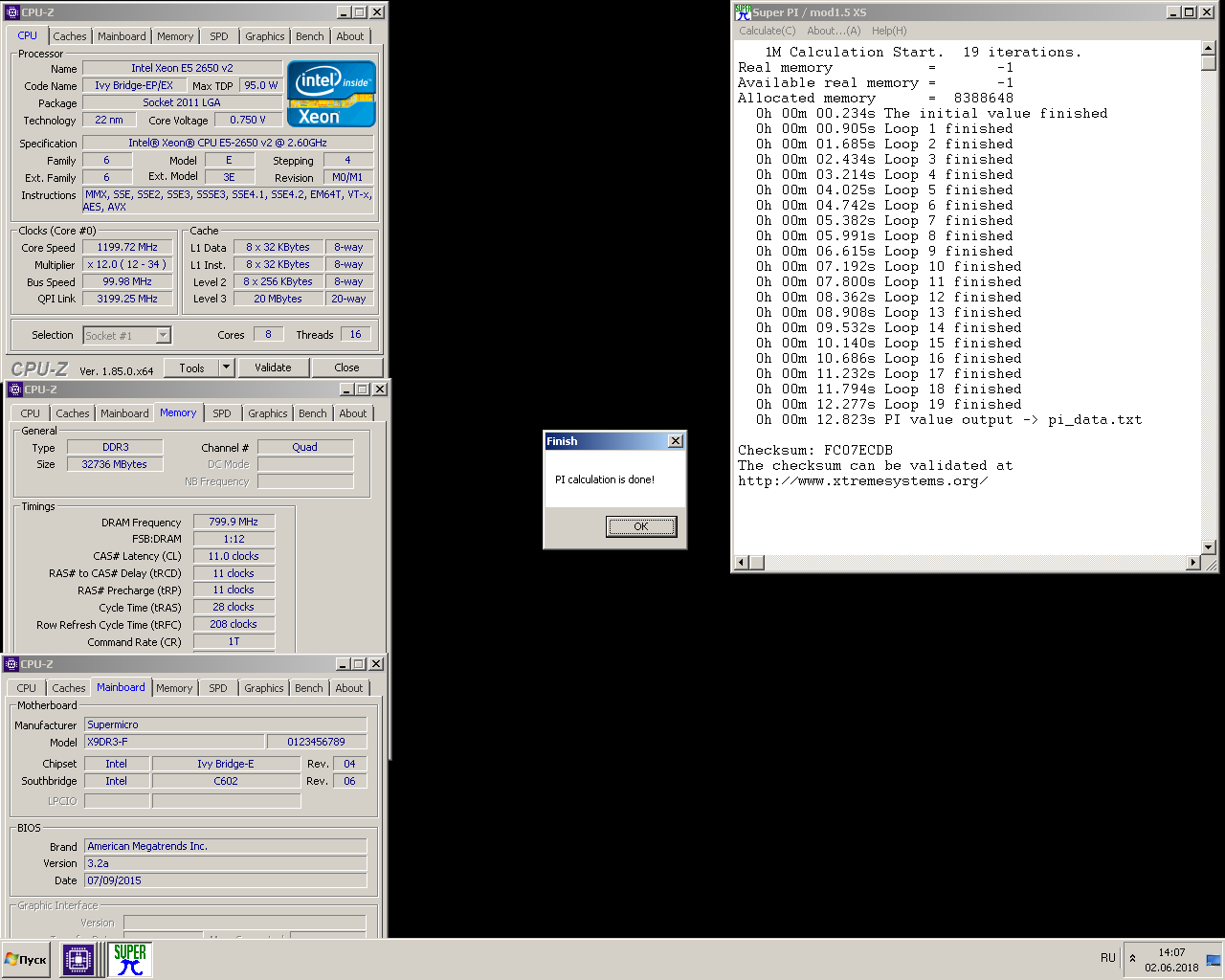The image size is (1225, 980).
Task: Click CAS# Latency value 11.0 clocks
Action: [234, 556]
